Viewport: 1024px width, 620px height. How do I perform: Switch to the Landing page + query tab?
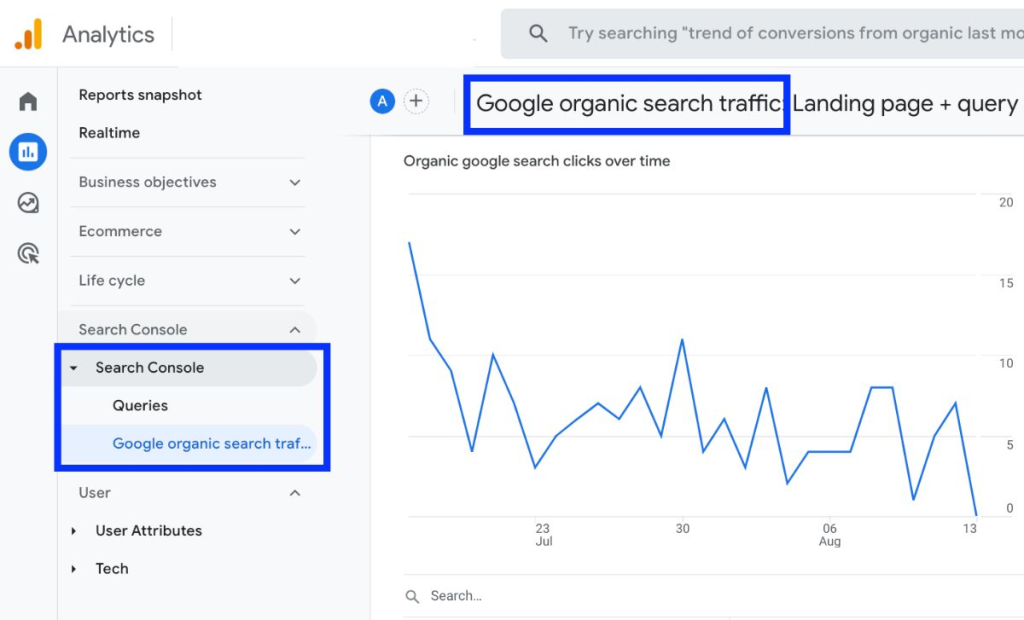pos(905,103)
